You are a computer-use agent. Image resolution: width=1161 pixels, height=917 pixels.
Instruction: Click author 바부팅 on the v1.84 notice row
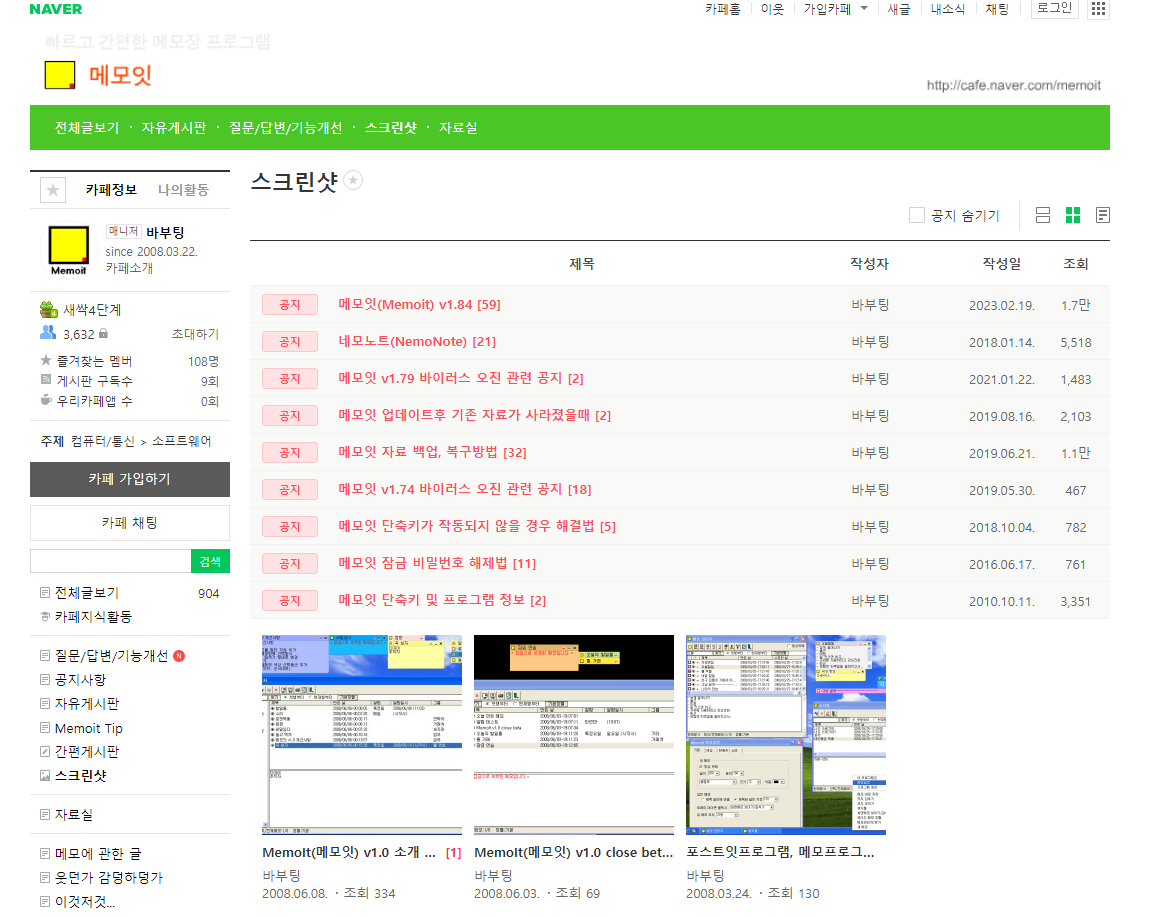[x=870, y=304]
